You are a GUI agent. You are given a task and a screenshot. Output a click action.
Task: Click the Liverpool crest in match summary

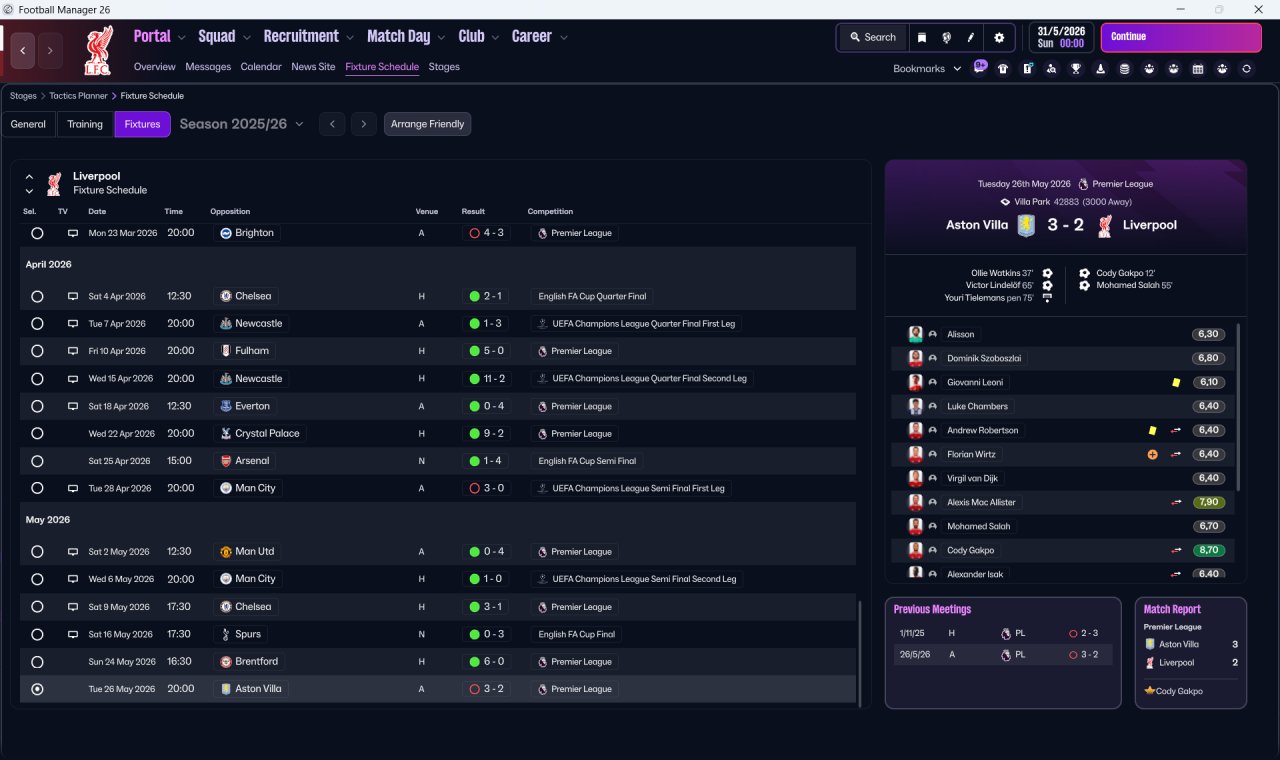[1105, 225]
